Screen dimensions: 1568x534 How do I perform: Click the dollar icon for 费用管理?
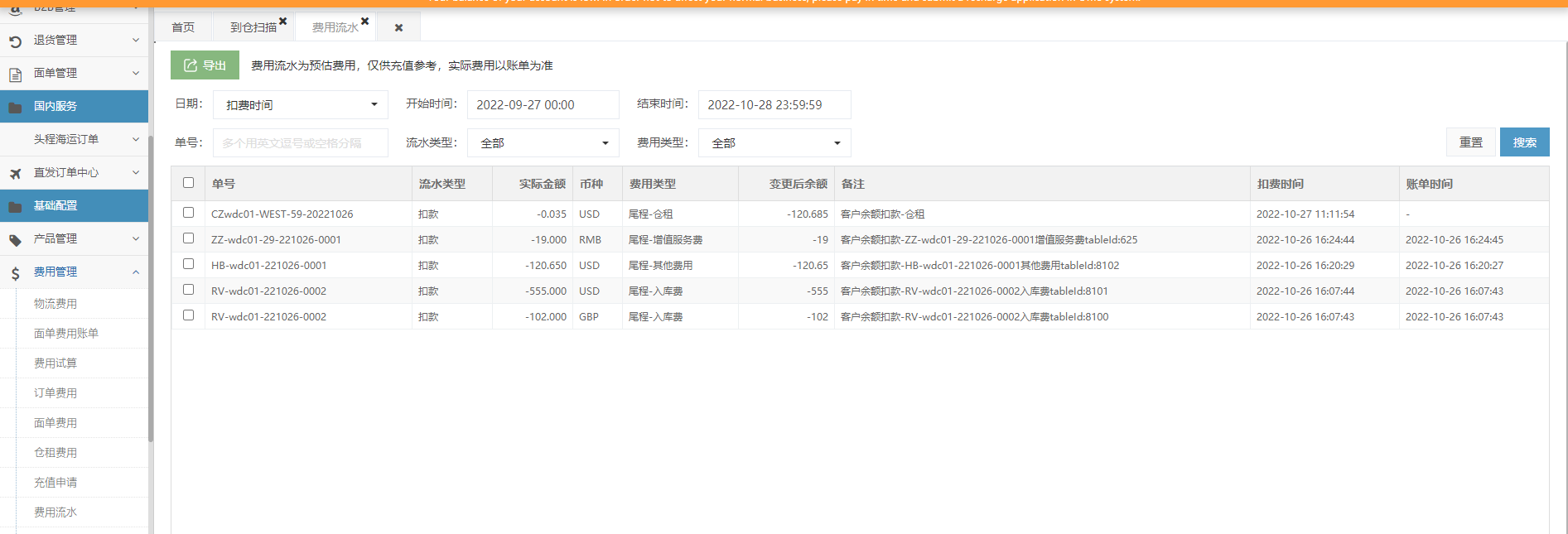[15, 273]
